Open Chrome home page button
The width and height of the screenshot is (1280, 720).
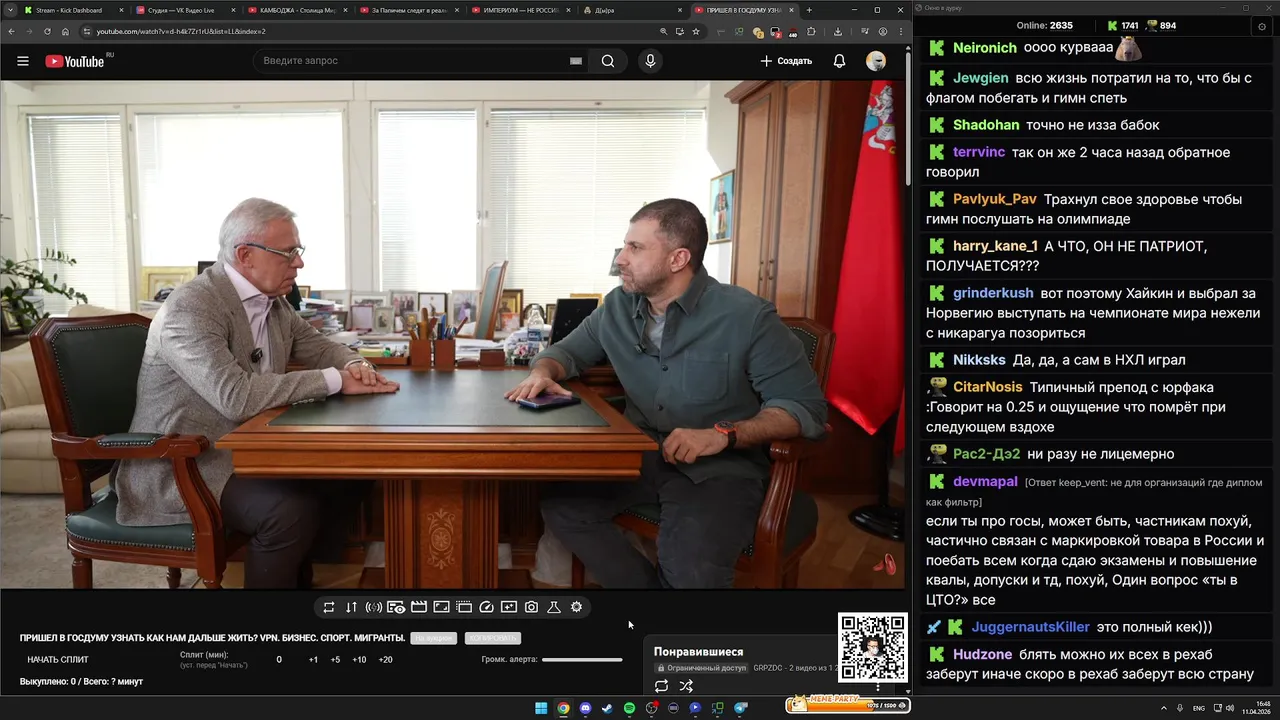point(65,31)
